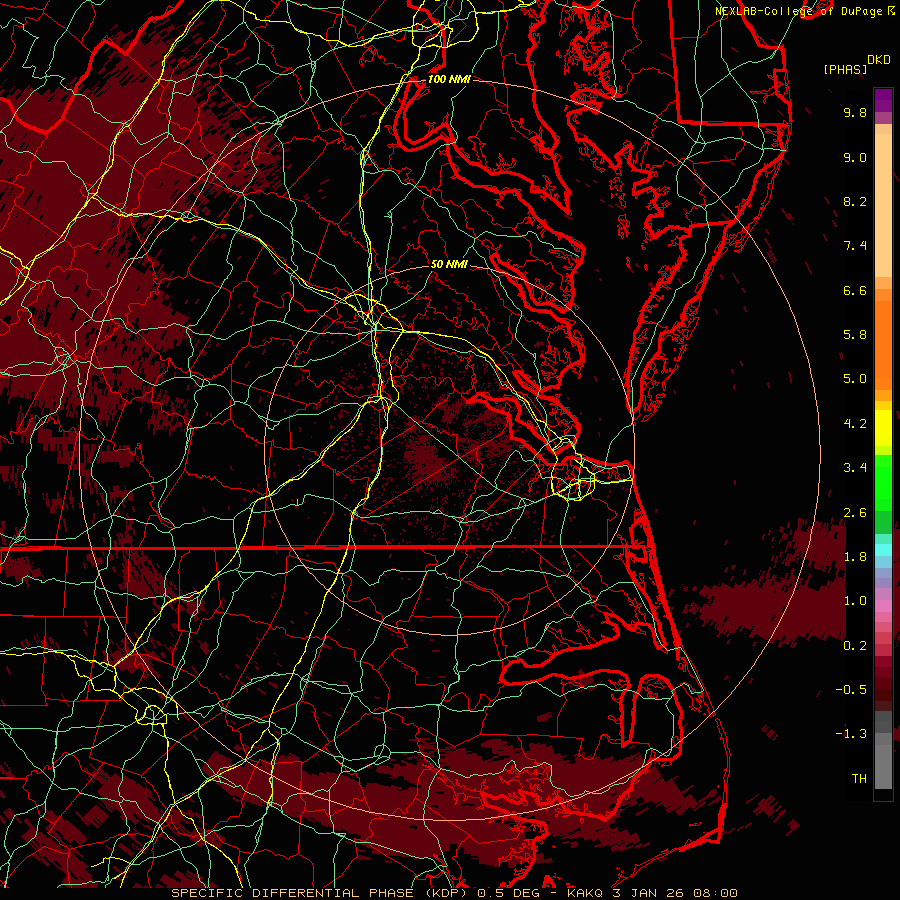Click the KAKQ station identifier in caption

585,893
